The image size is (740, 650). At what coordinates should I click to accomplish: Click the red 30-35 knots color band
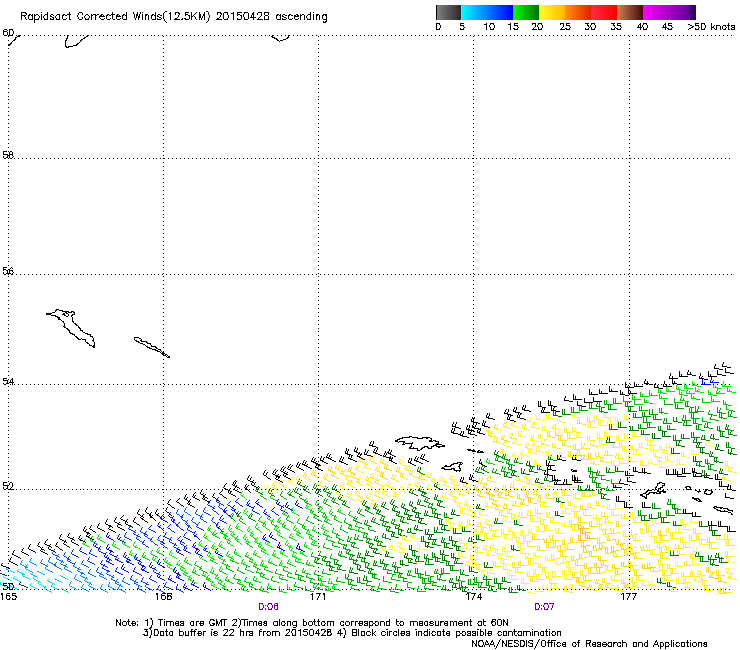coord(604,12)
